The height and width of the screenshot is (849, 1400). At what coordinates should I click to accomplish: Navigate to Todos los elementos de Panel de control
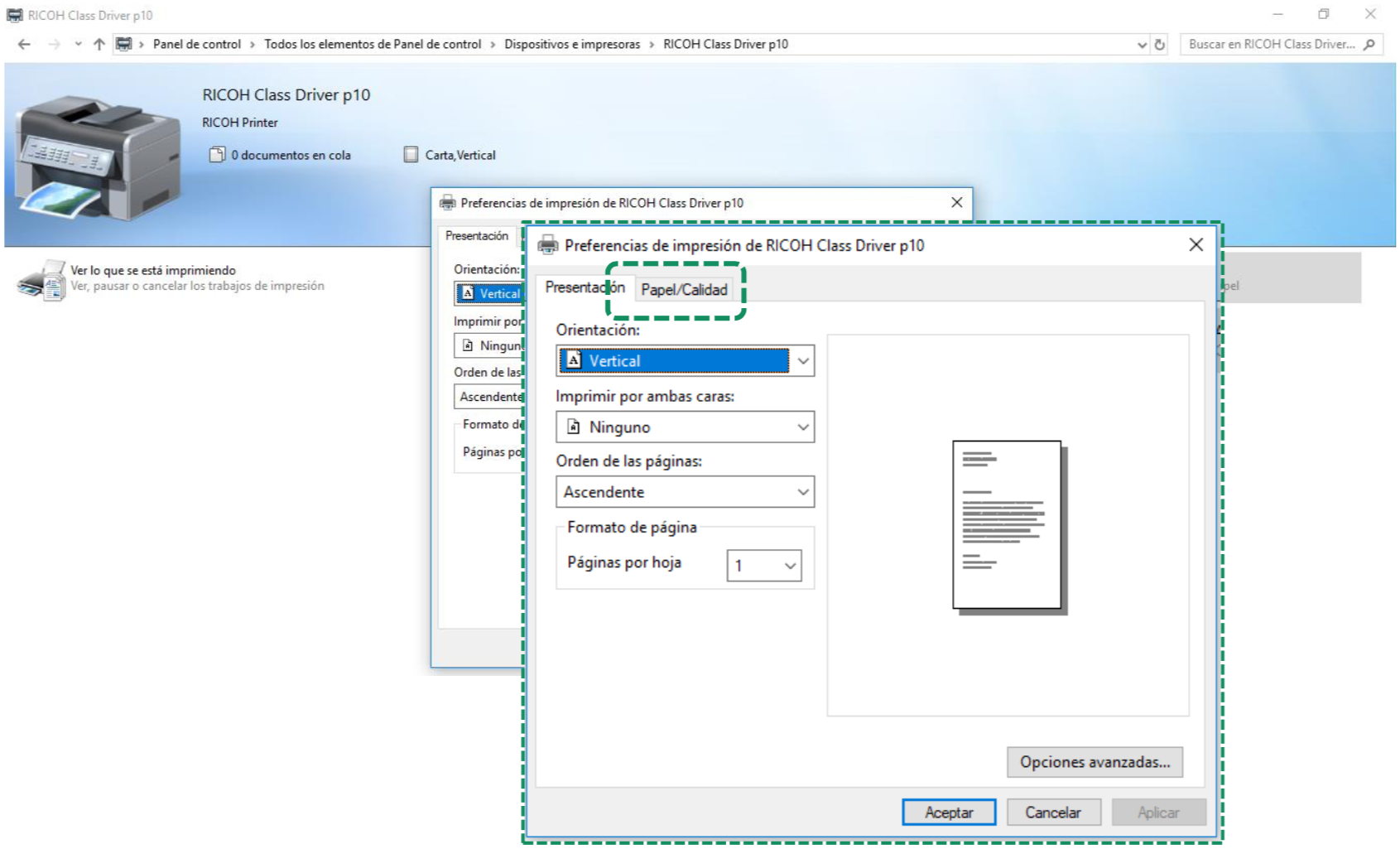[x=373, y=44]
